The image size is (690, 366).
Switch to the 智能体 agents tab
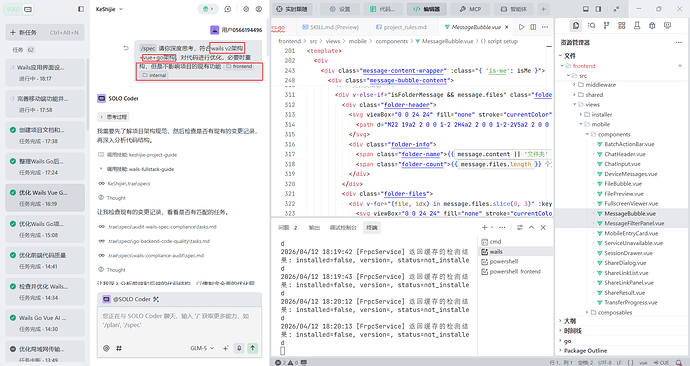tap(514, 9)
